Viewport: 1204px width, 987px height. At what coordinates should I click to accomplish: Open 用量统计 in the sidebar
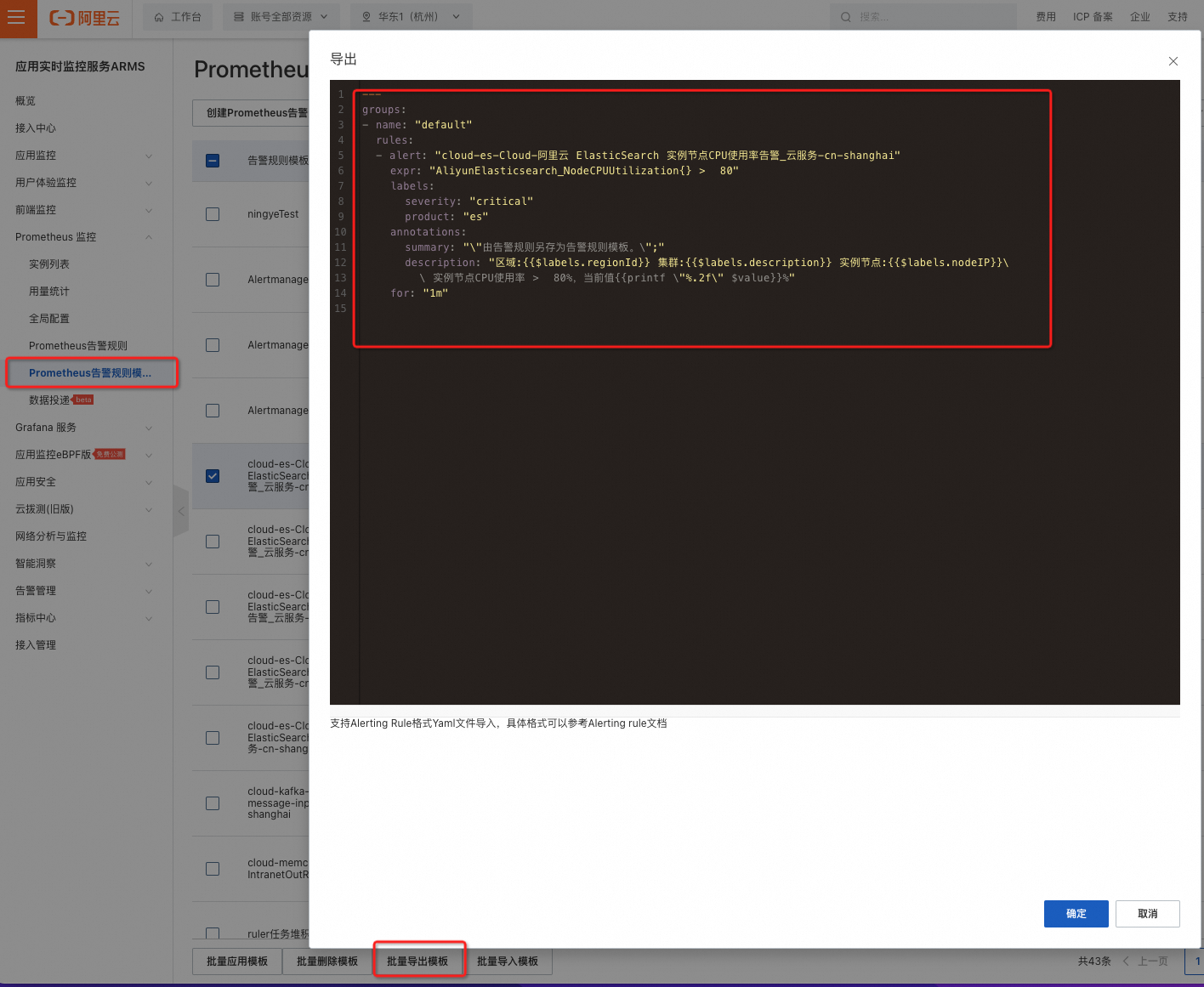click(x=49, y=292)
